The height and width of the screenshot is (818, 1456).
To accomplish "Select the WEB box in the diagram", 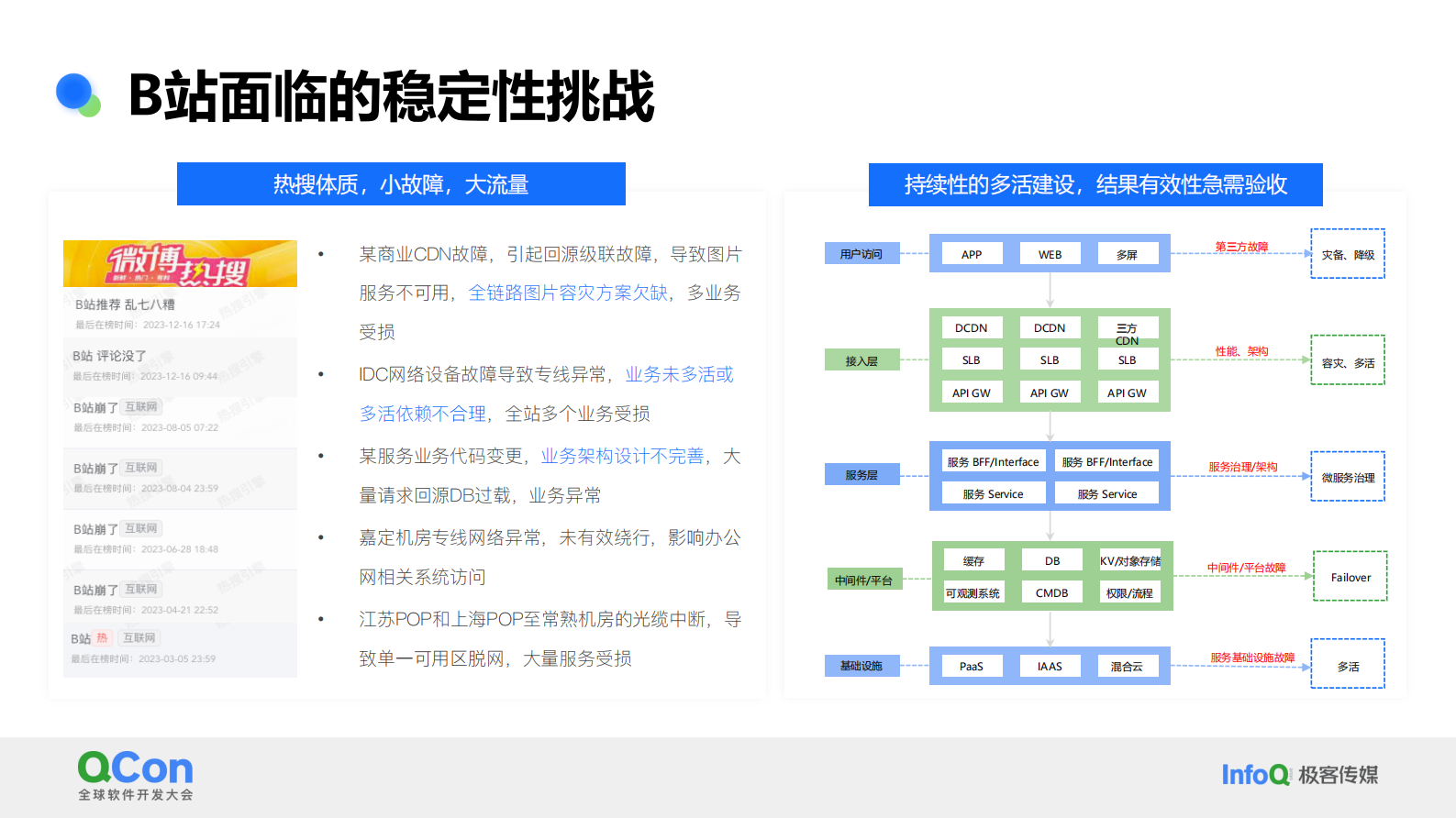I will coord(1050,254).
